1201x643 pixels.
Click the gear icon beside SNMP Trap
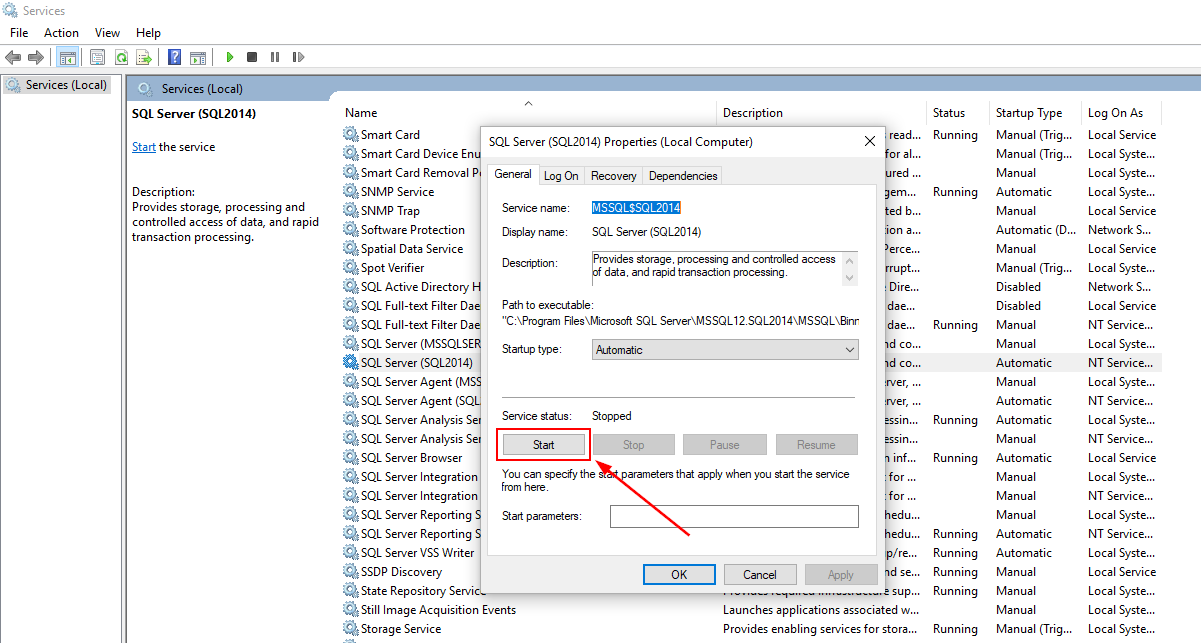coord(350,210)
